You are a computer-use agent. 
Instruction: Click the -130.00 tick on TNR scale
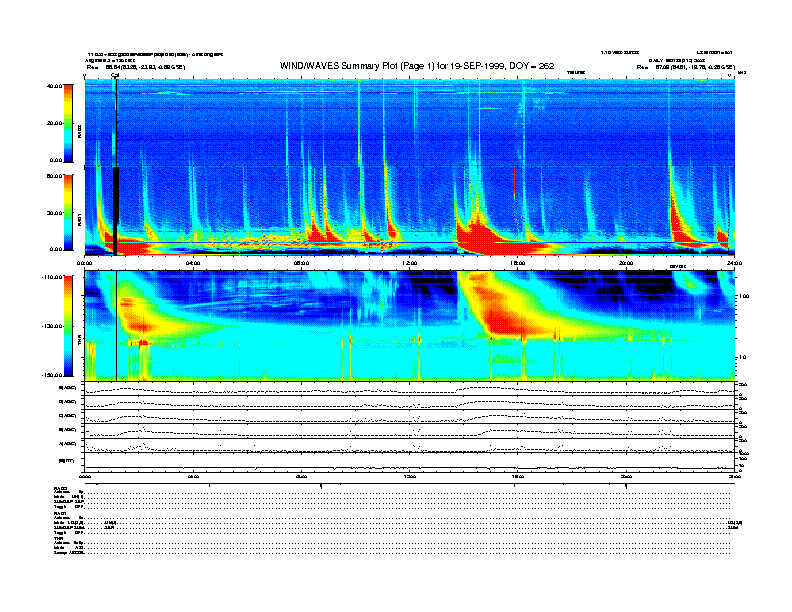click(x=52, y=326)
